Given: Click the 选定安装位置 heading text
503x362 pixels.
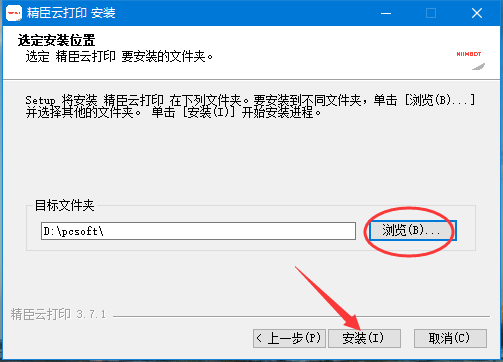Looking at the screenshot, I should 57,40.
